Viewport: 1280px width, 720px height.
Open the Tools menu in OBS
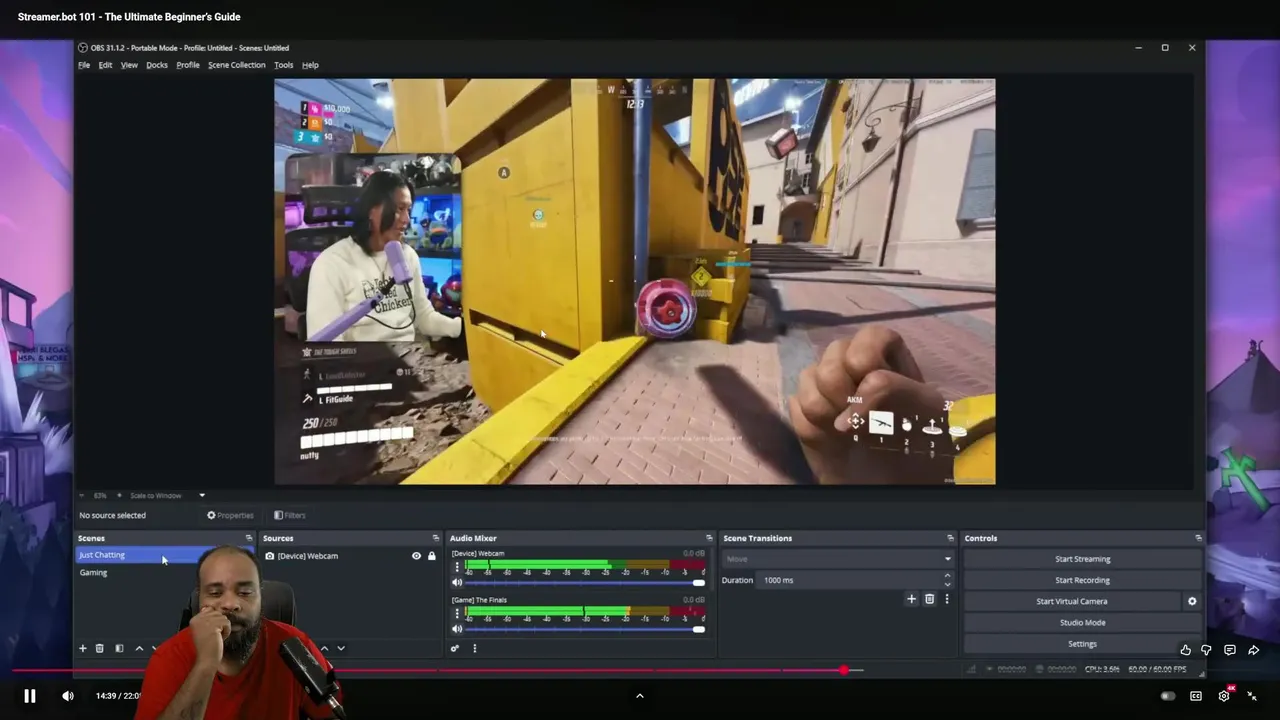pyautogui.click(x=284, y=65)
